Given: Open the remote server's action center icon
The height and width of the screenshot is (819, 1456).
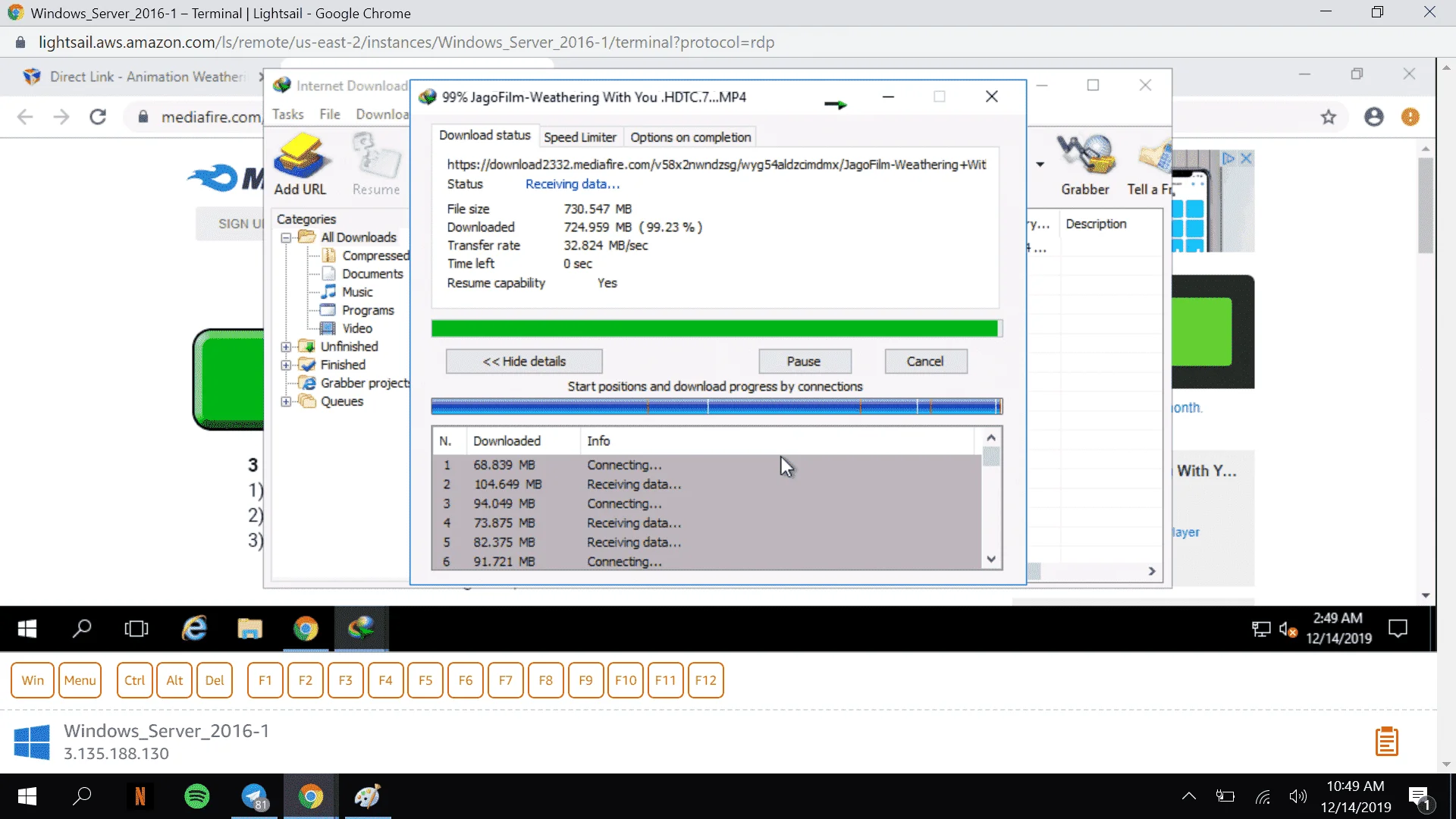Looking at the screenshot, I should (x=1398, y=629).
